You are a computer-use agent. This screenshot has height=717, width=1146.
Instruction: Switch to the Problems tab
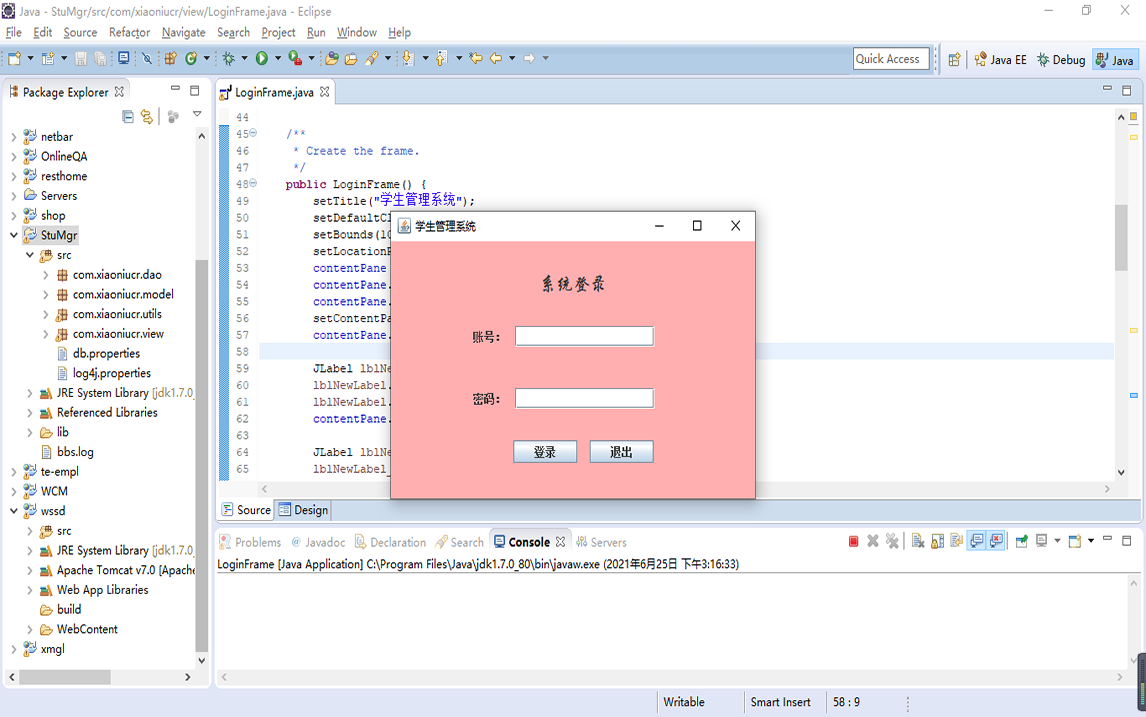(250, 542)
